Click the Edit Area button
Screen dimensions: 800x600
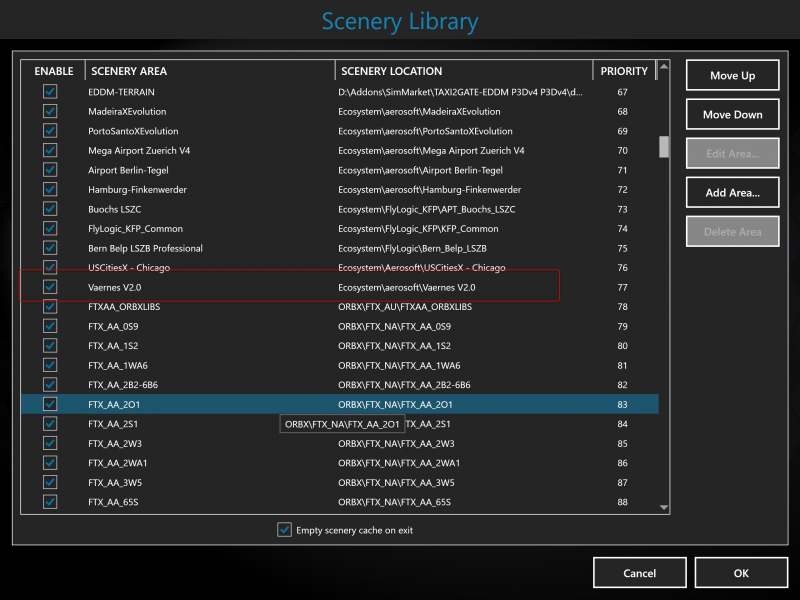[x=732, y=154]
